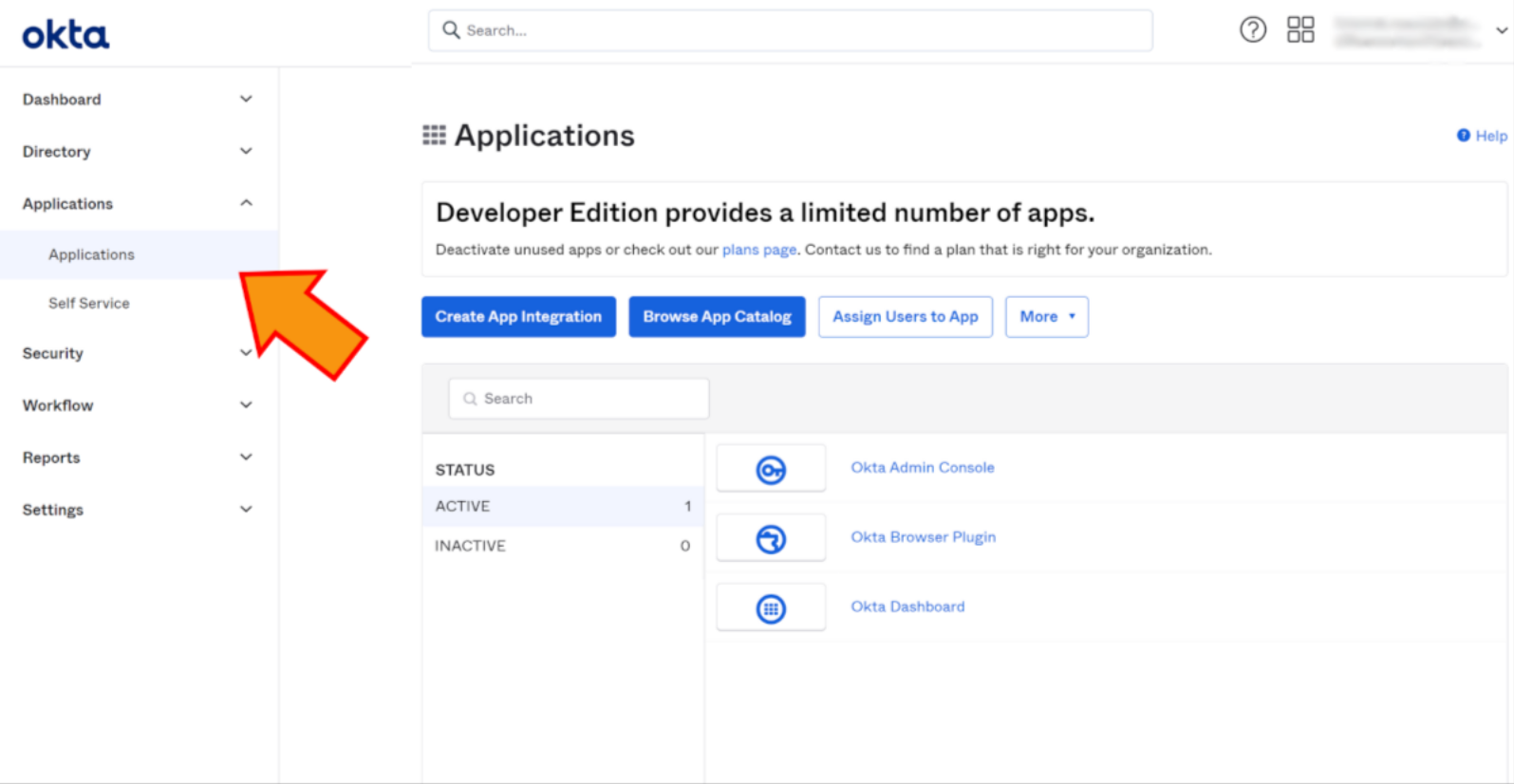Screen dimensions: 1514x784
Task: Expand the Directory menu chevron
Action: tap(246, 151)
